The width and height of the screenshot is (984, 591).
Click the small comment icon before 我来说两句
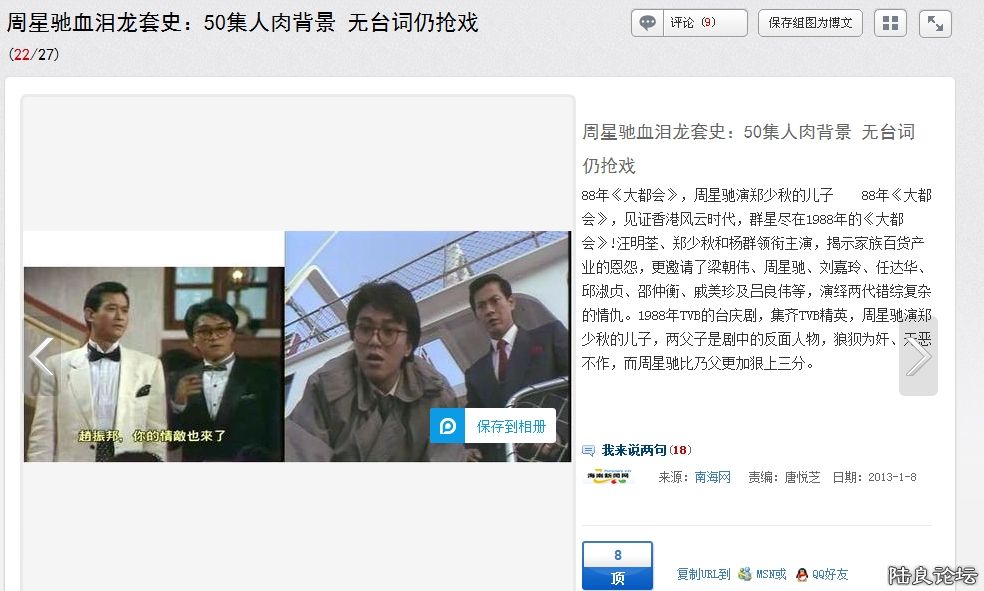coord(589,451)
